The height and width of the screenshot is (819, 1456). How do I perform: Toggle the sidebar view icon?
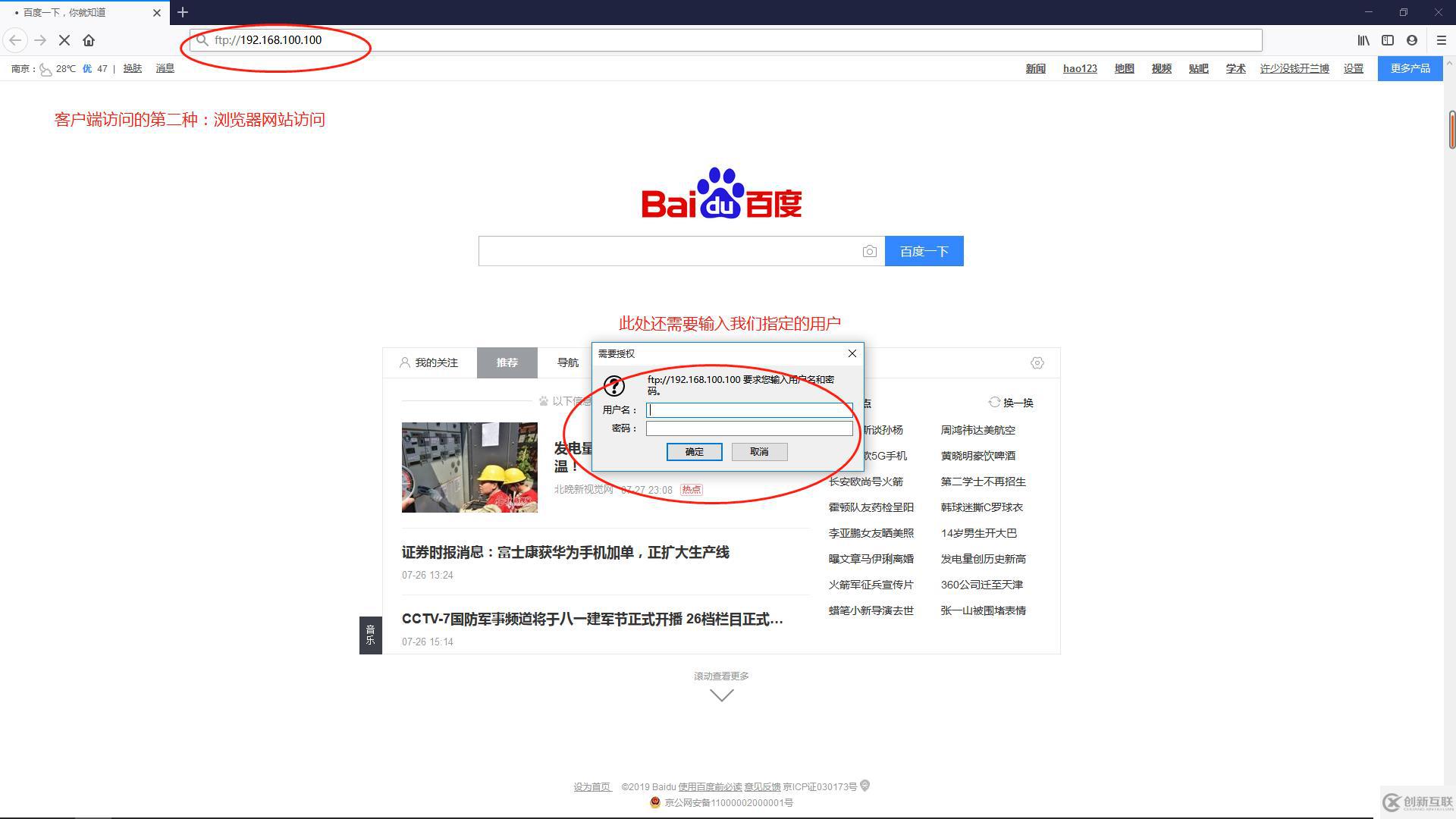coord(1388,40)
